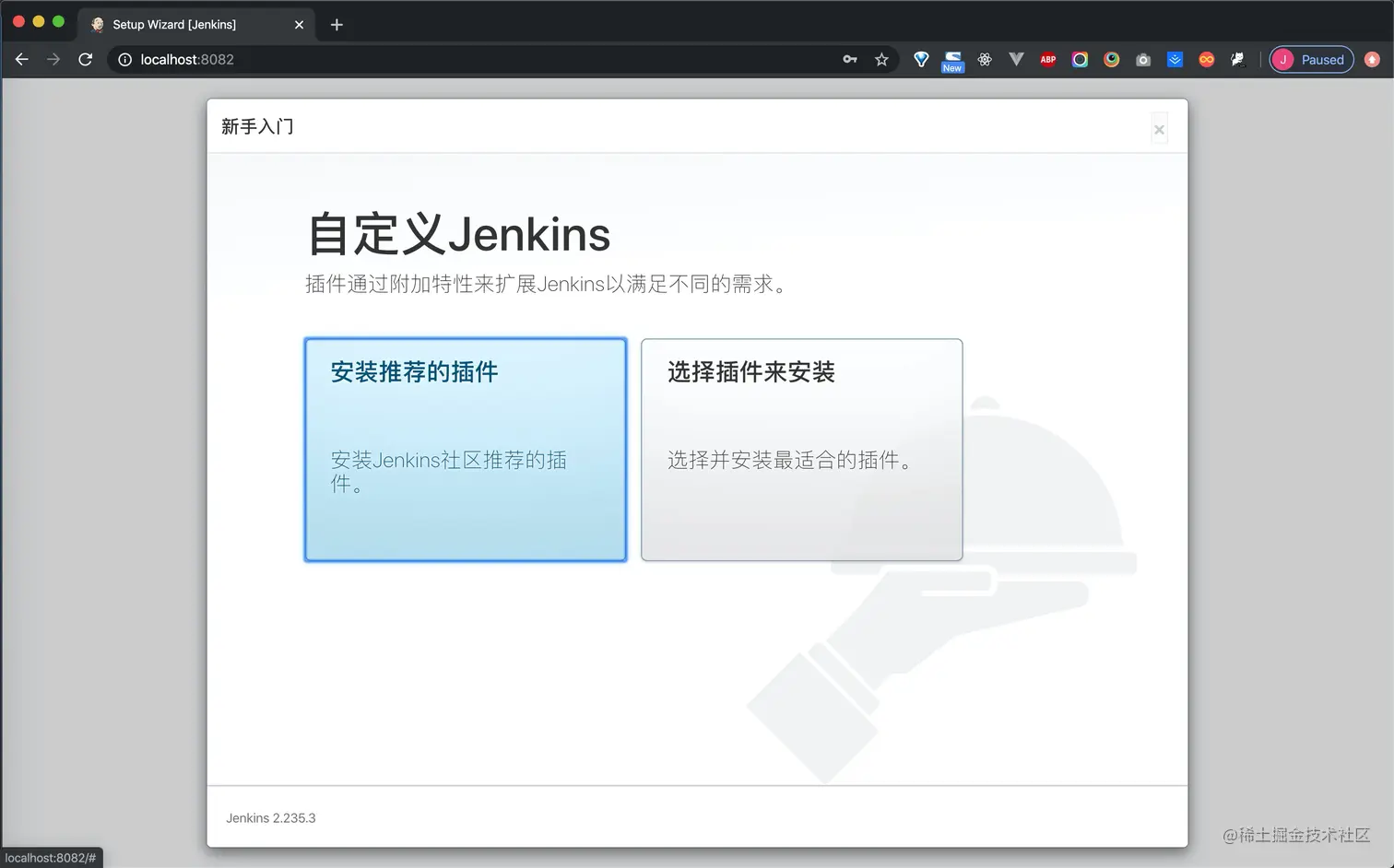This screenshot has height=868, width=1394.
Task: Close the Setup Wizard [Jenkins] tab
Action: click(299, 25)
